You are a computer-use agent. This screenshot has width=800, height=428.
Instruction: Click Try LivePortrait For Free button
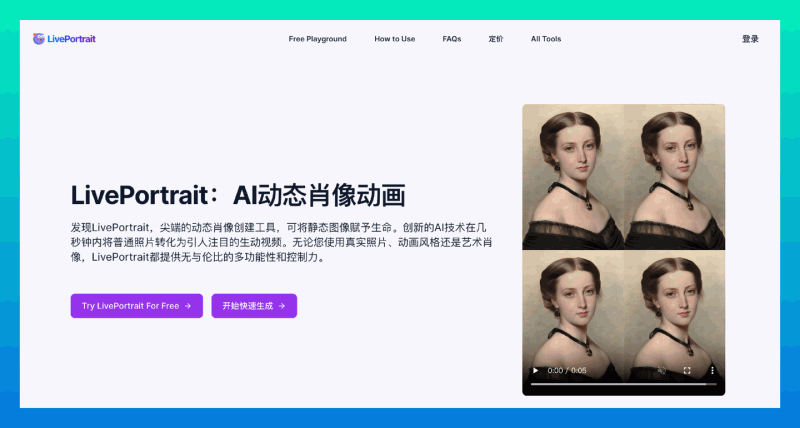click(x=137, y=306)
